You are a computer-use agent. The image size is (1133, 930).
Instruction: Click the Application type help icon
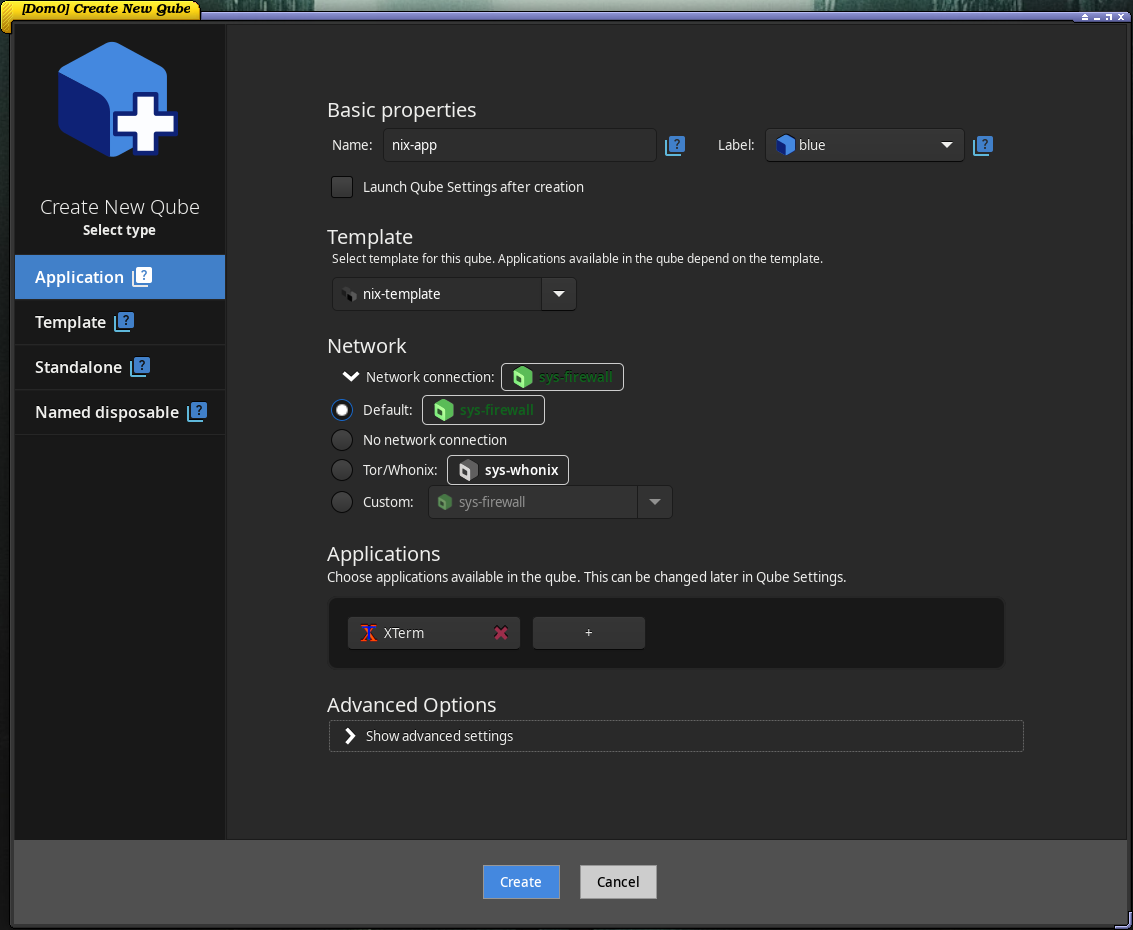click(x=143, y=277)
